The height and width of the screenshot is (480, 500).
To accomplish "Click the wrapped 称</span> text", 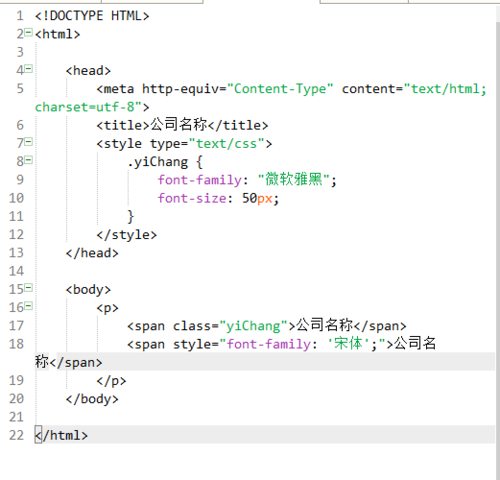I will [69, 362].
